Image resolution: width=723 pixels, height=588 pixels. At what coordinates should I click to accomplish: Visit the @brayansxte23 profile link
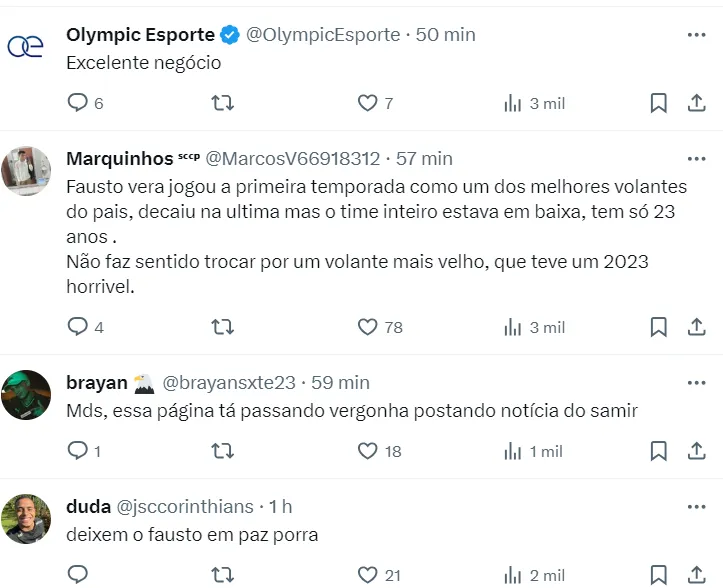tap(229, 383)
